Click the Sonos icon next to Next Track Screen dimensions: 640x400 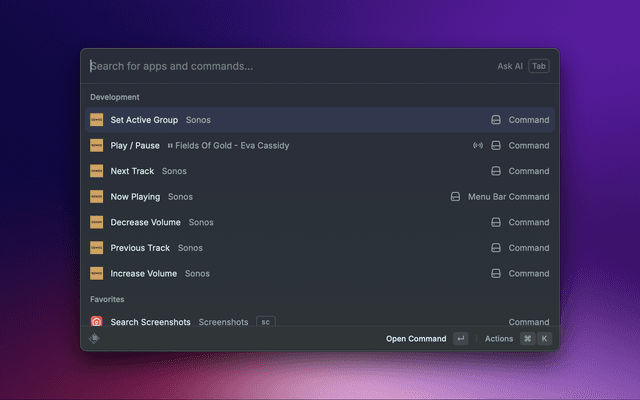click(x=97, y=171)
